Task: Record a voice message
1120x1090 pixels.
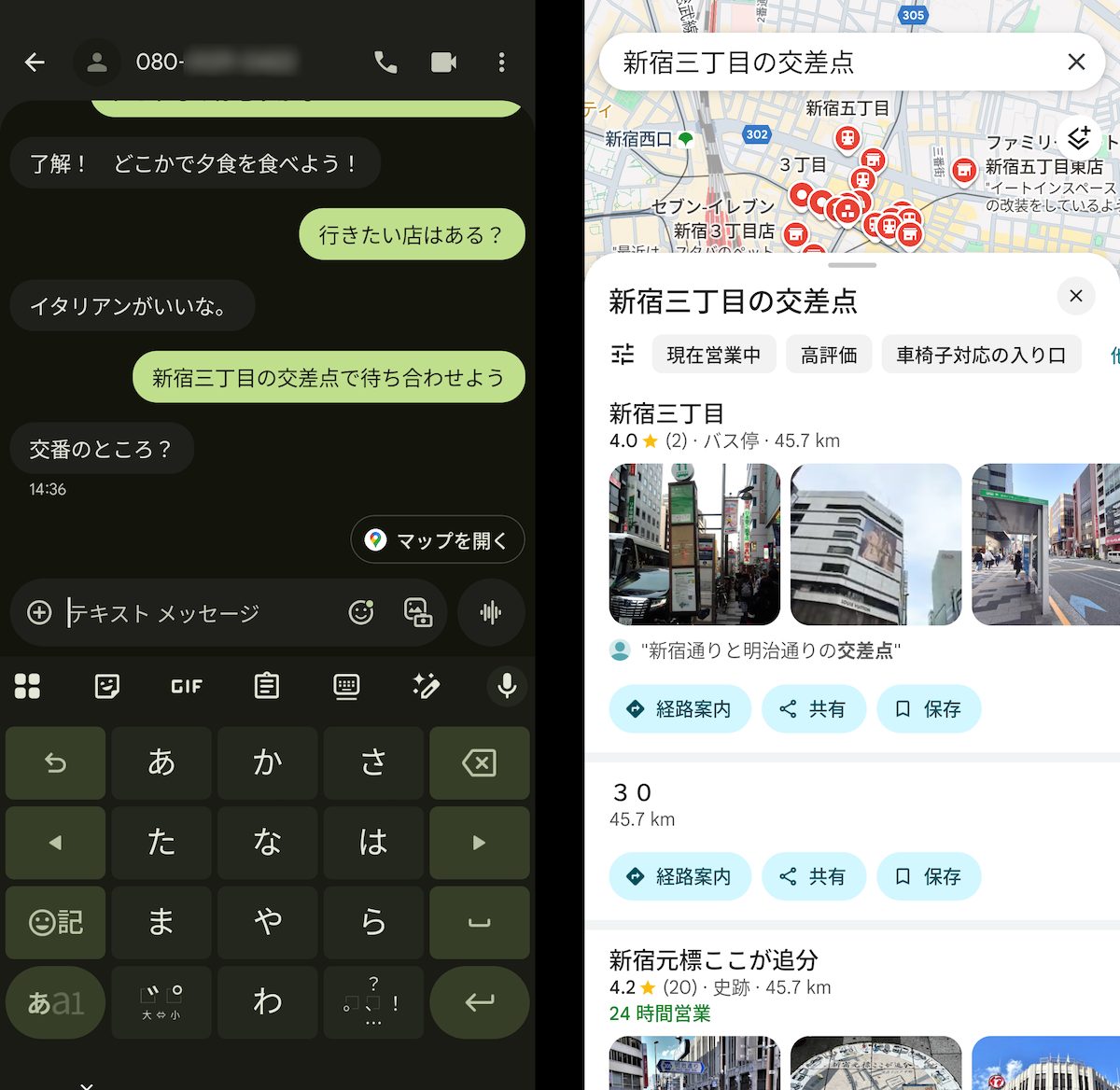Action: coord(491,612)
